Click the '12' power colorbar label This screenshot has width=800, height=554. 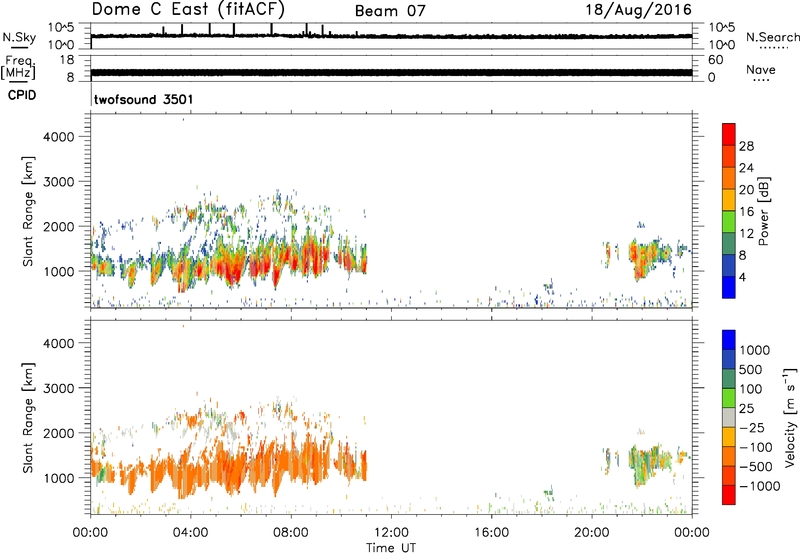coord(746,234)
